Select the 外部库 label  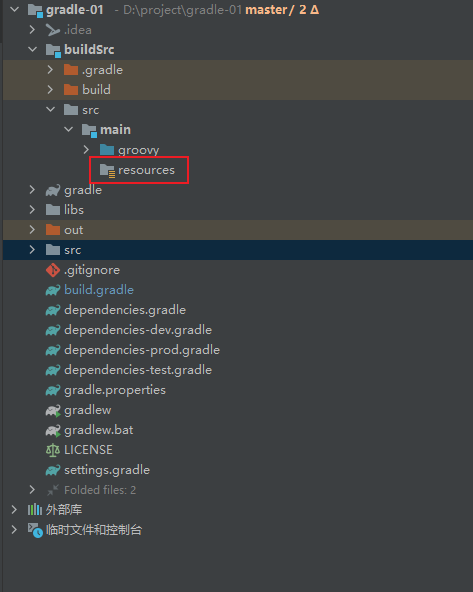pyautogui.click(x=64, y=510)
